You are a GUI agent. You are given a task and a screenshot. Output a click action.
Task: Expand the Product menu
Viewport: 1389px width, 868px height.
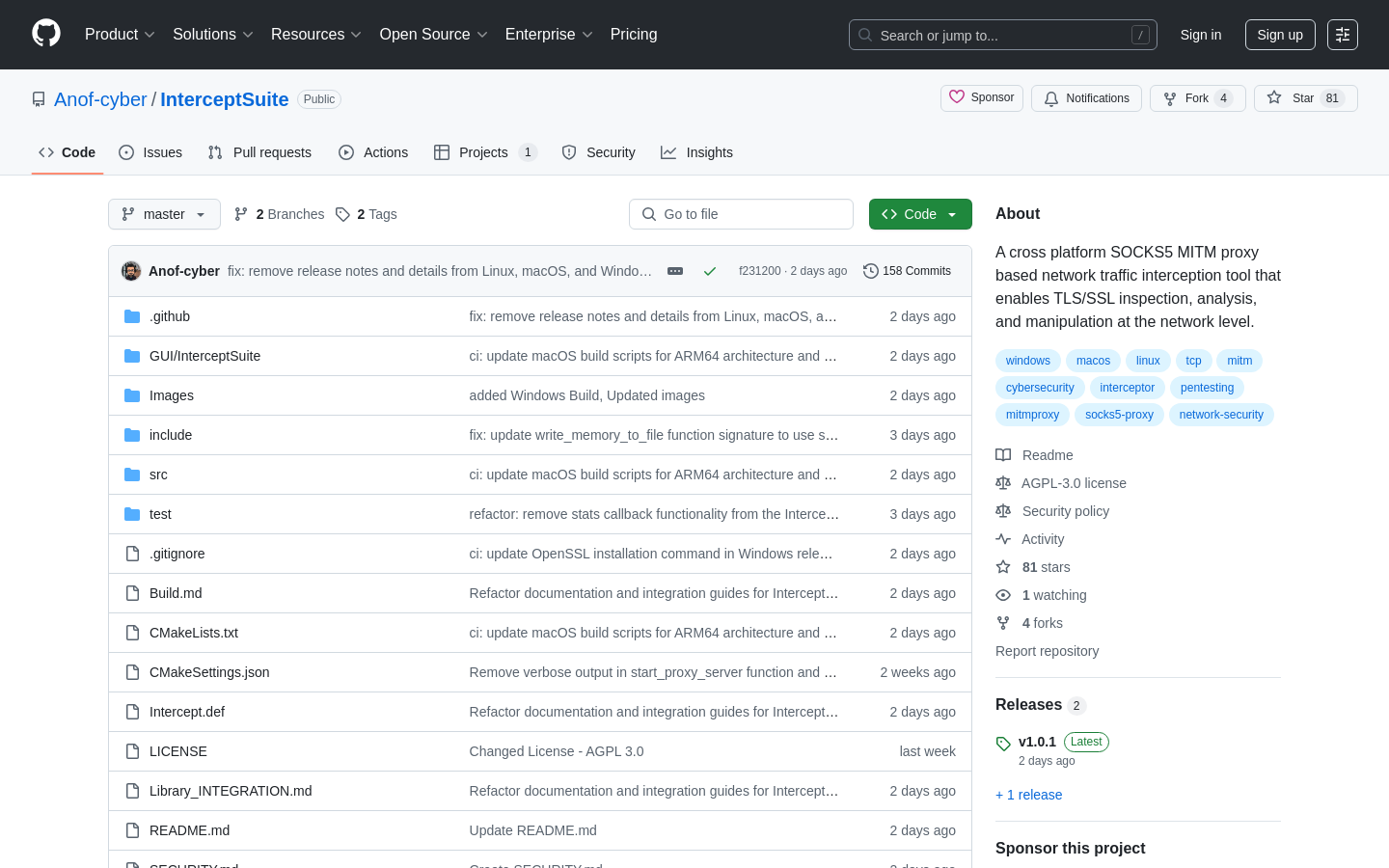120,35
